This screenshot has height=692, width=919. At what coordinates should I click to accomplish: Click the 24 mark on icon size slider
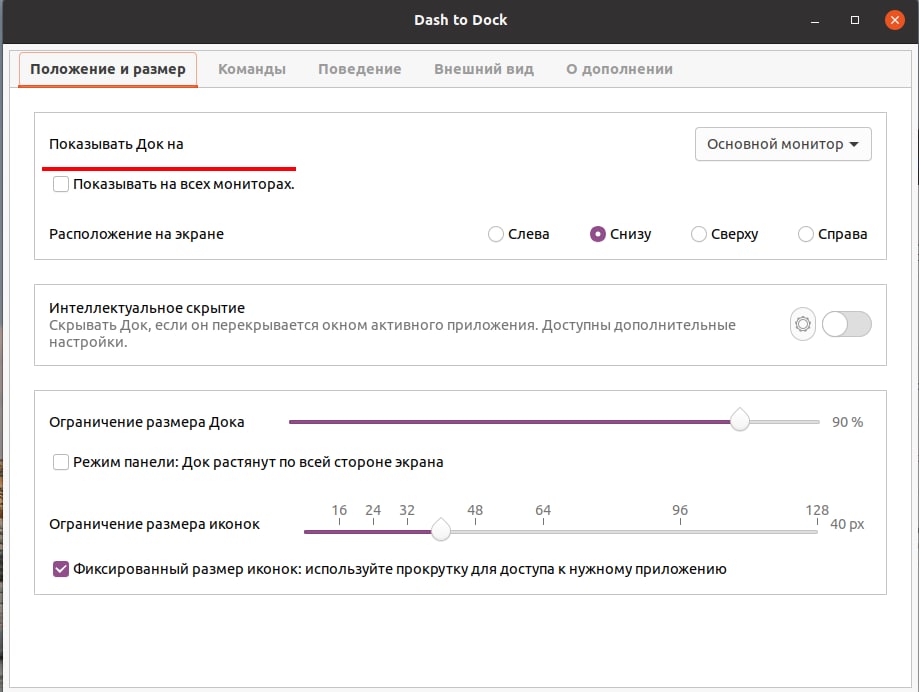pos(373,510)
